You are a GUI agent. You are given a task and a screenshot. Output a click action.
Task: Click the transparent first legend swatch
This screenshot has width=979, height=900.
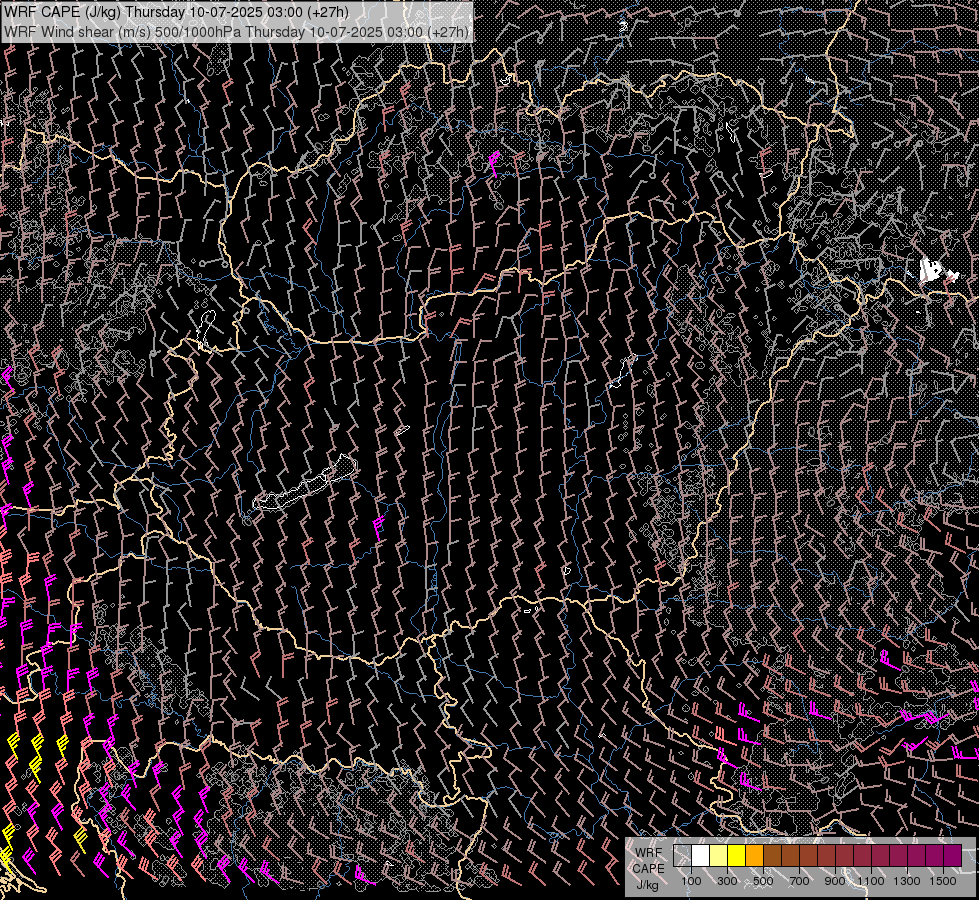(682, 856)
